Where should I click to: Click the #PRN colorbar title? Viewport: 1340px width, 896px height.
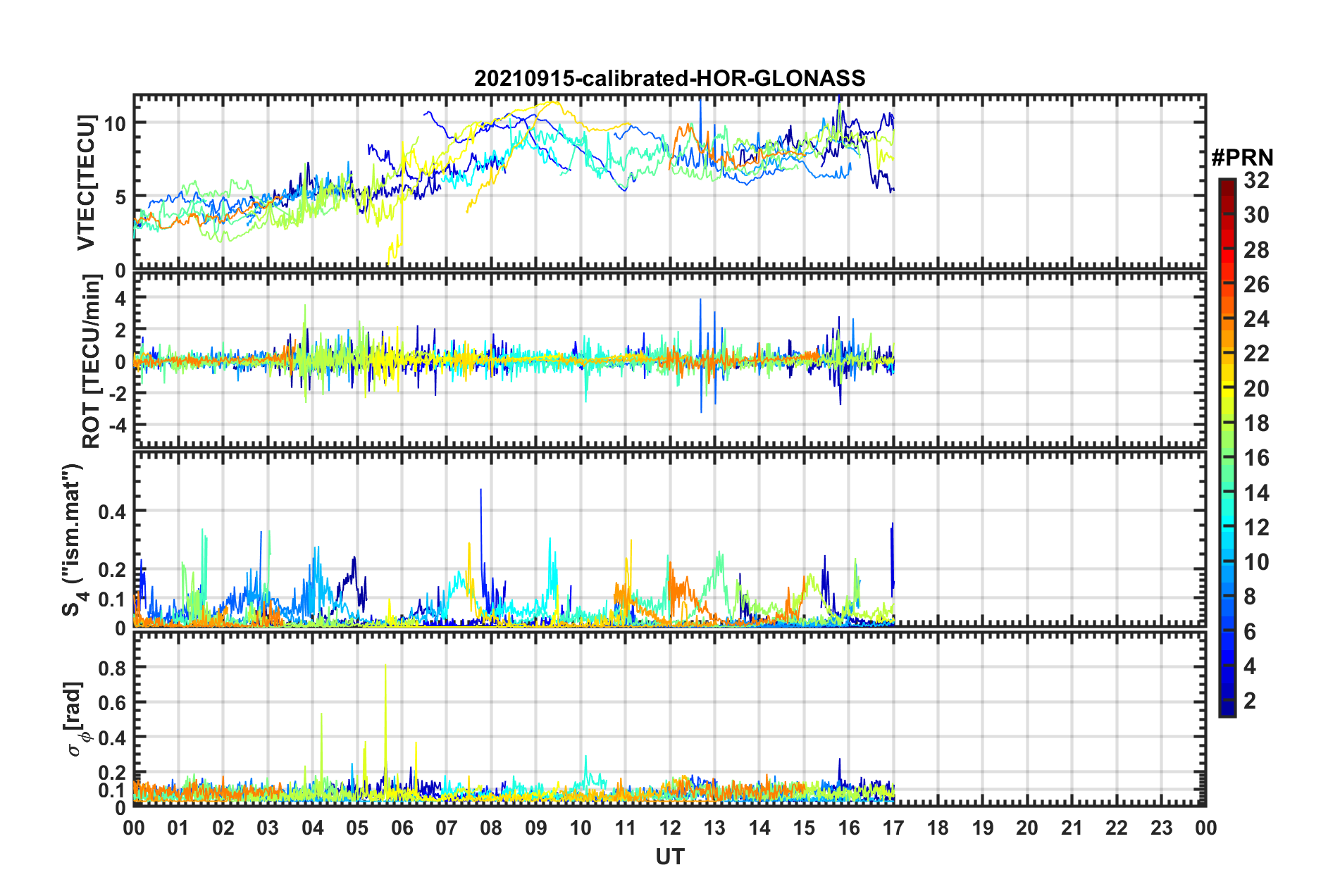click(x=1242, y=158)
